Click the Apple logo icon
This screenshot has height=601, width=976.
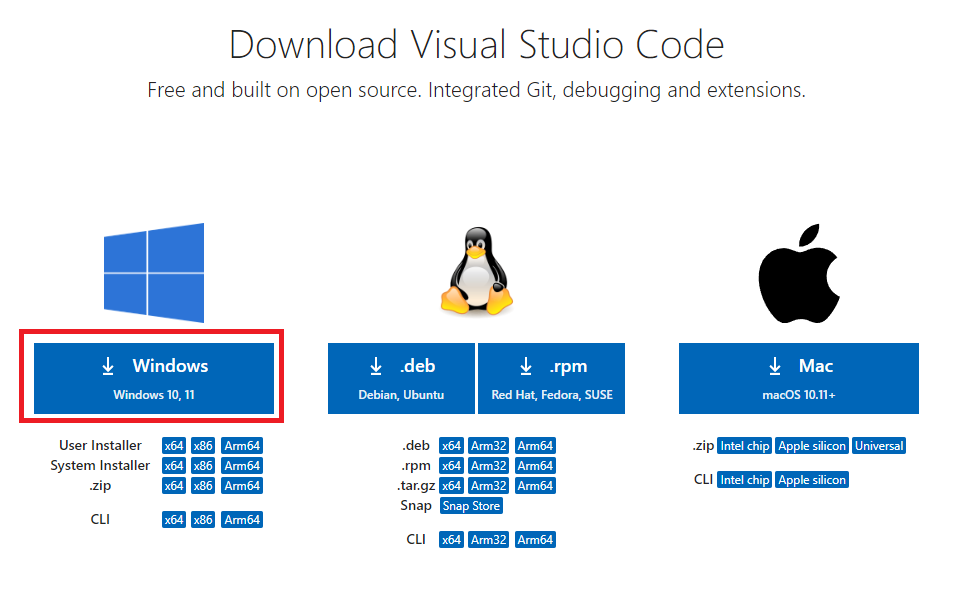tap(798, 271)
